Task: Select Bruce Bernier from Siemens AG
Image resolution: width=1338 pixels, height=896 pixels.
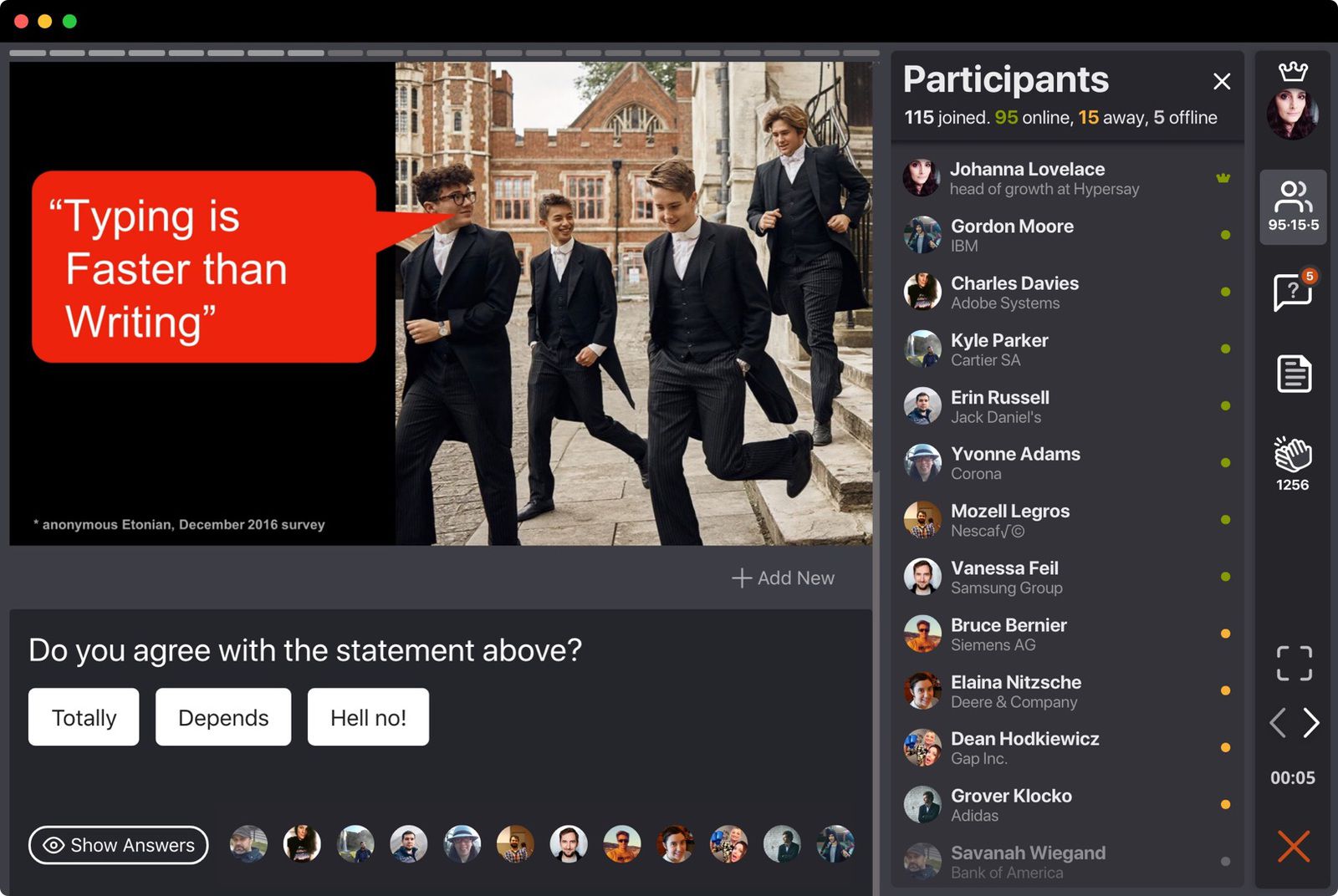Action: (x=1009, y=634)
